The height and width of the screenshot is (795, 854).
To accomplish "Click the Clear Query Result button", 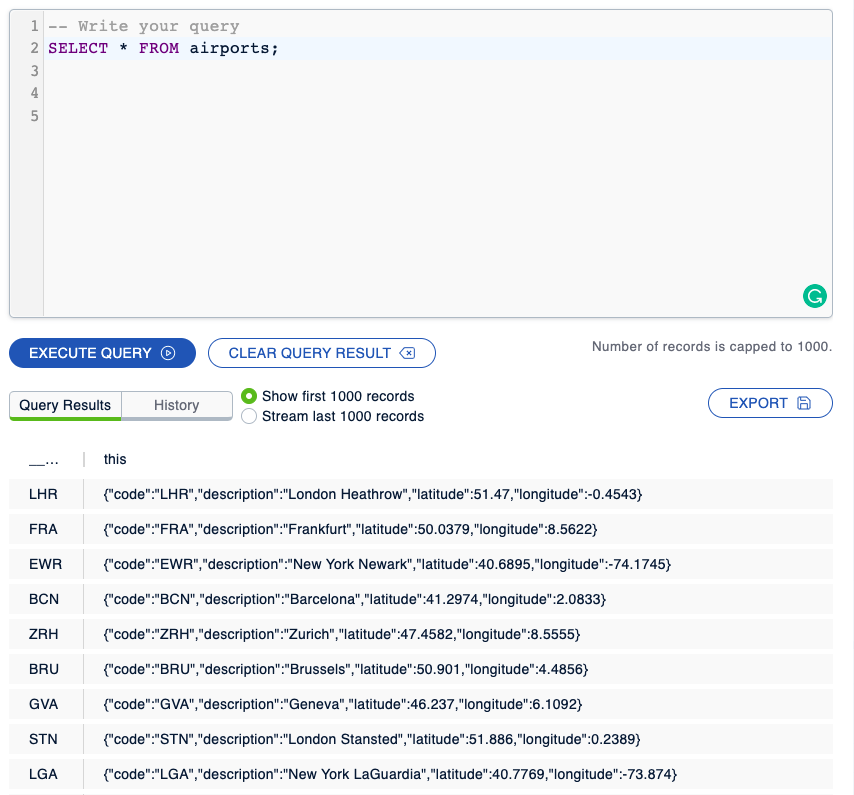I will 321,352.
